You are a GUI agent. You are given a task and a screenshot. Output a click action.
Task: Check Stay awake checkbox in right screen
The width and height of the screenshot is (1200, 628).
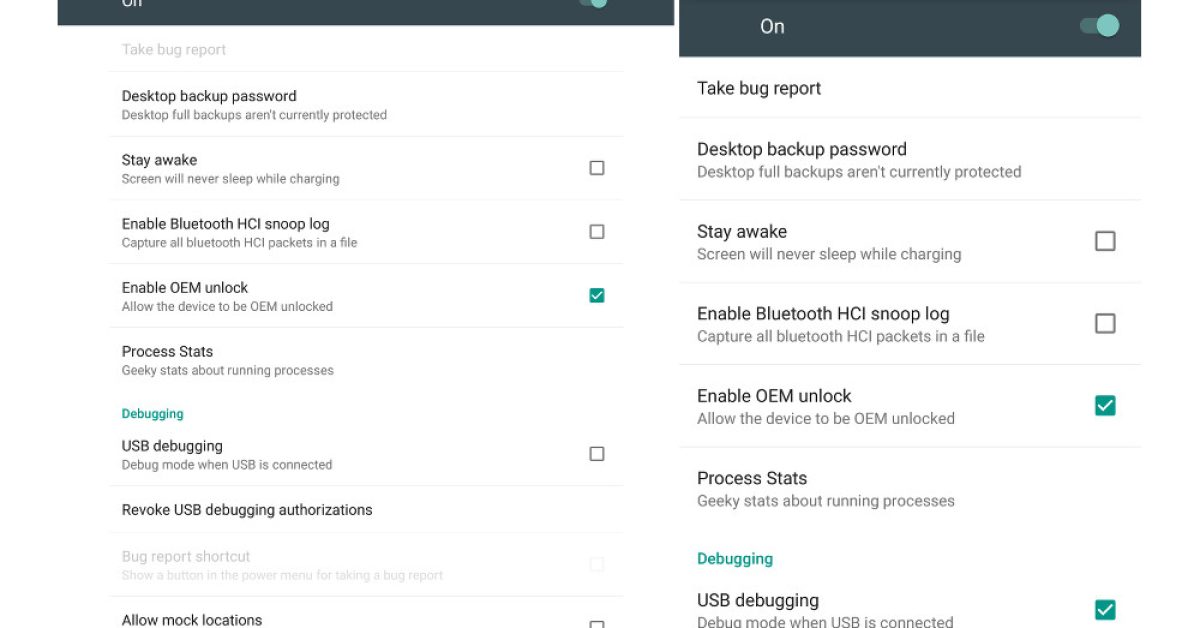[x=1105, y=241]
